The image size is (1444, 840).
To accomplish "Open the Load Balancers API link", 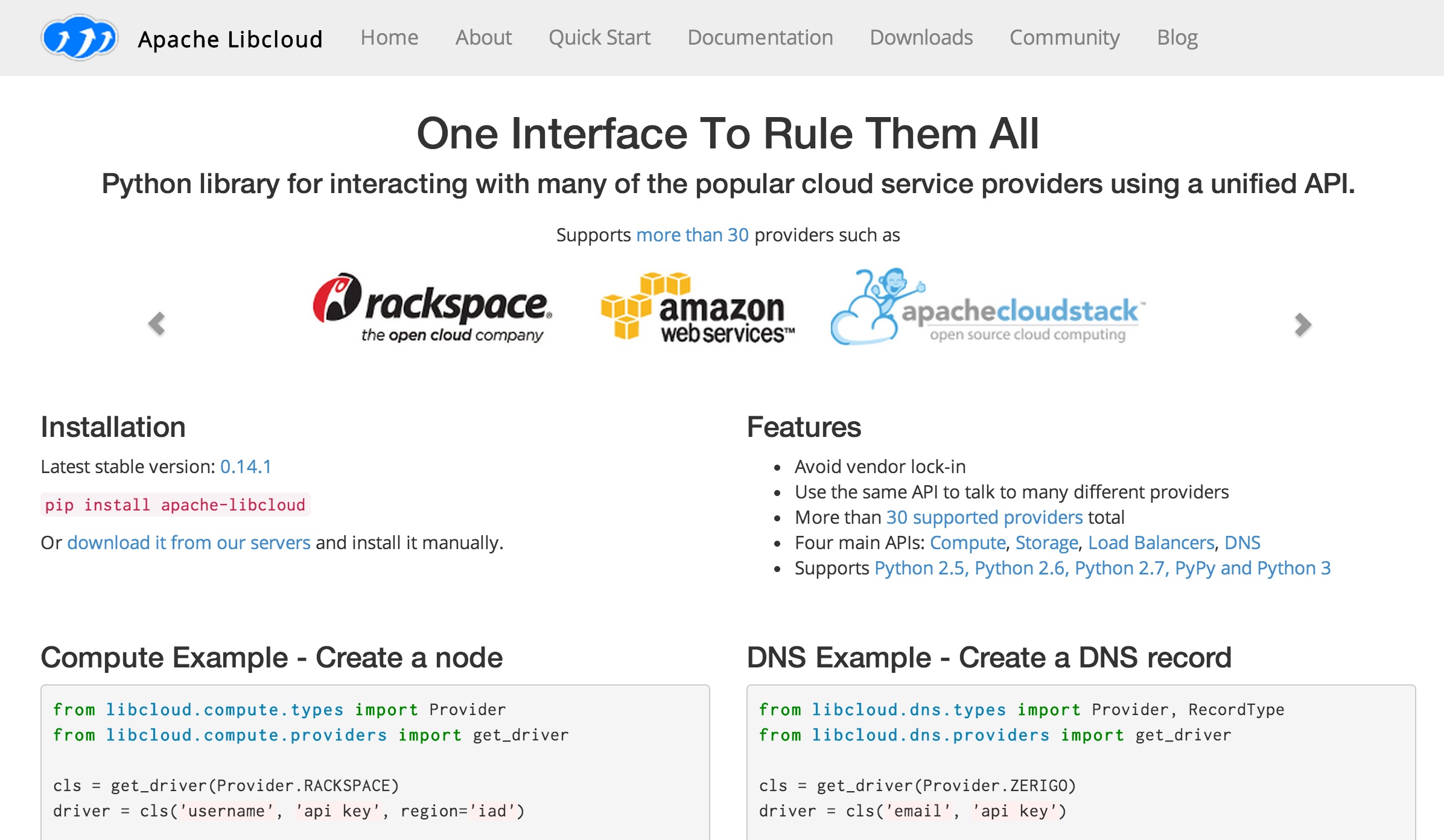I will click(x=1151, y=542).
